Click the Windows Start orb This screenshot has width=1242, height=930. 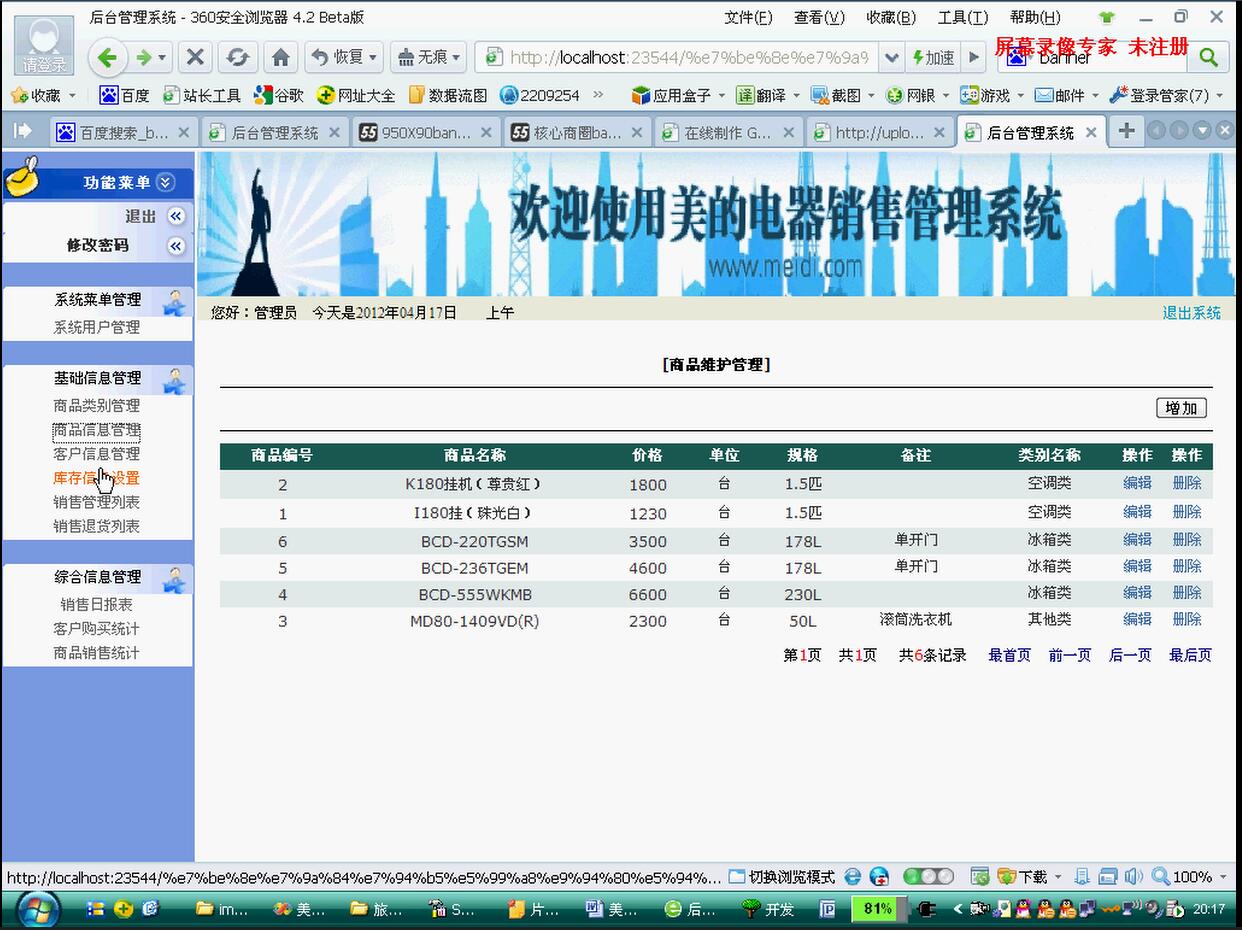tap(39, 909)
